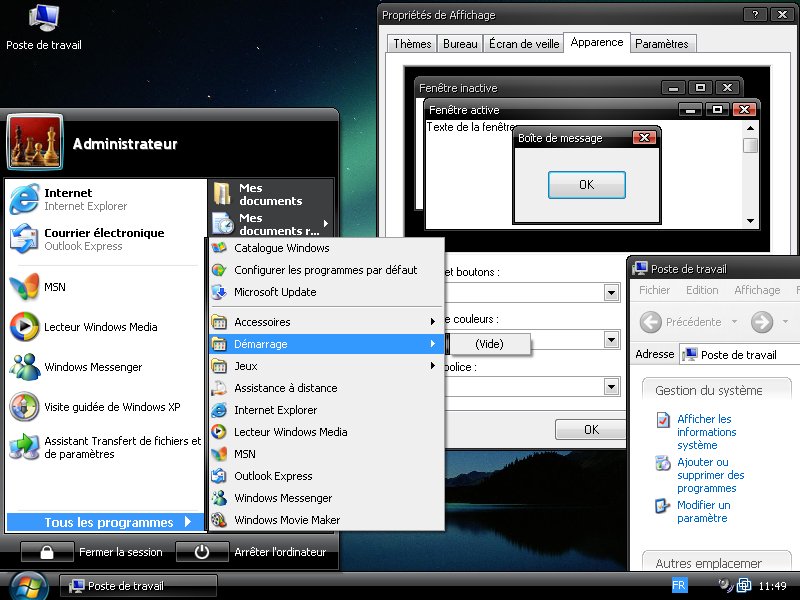Open Windows Movie Maker program entry
800x600 pixels.
click(x=286, y=520)
